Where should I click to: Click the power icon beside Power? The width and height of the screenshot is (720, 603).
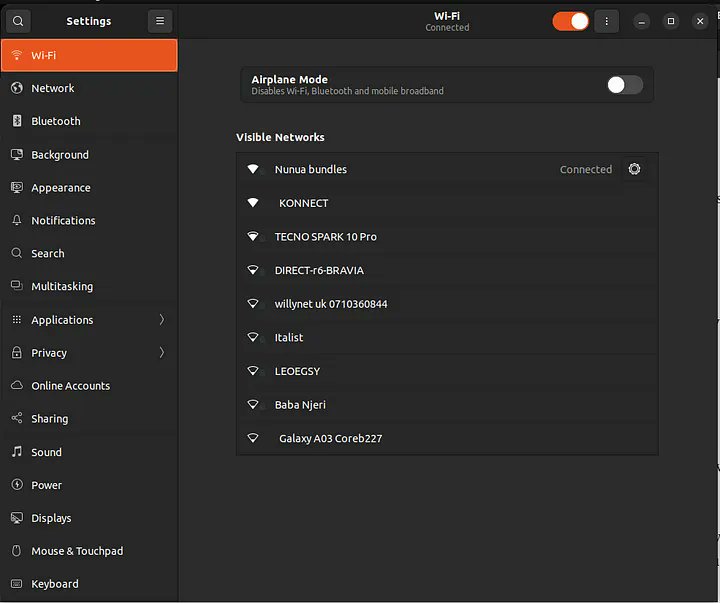17,485
